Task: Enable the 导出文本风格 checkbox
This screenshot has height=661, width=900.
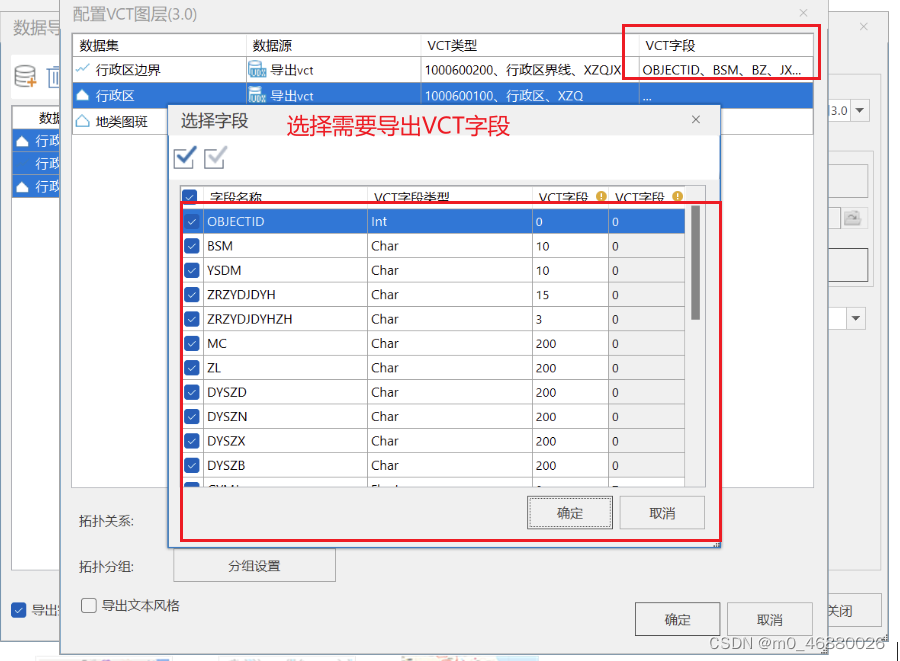Action: (x=89, y=605)
